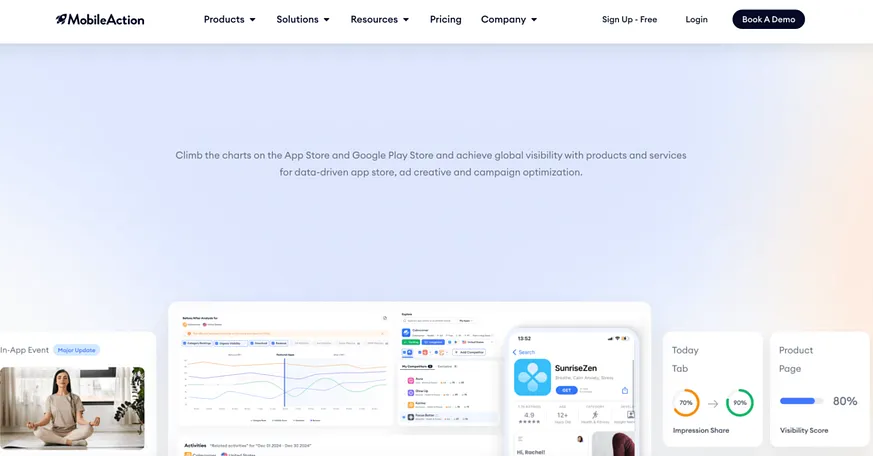Dismiss the orange warning banner in chart
Viewport: 873px width, 456px height.
coord(382,334)
